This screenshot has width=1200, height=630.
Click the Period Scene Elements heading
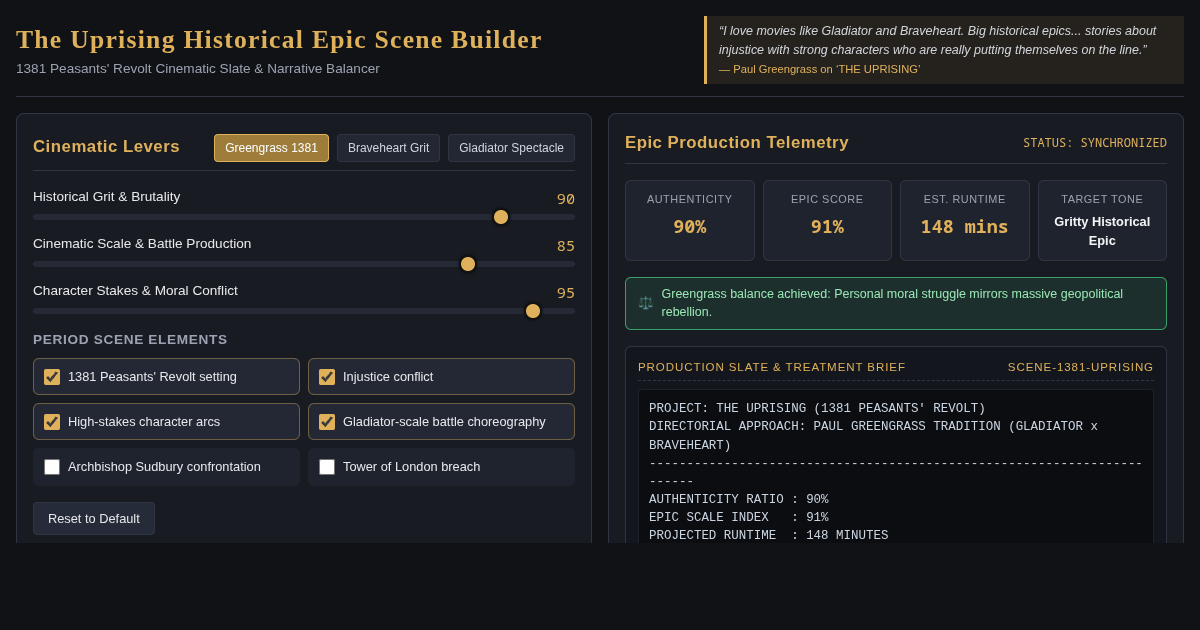(130, 339)
